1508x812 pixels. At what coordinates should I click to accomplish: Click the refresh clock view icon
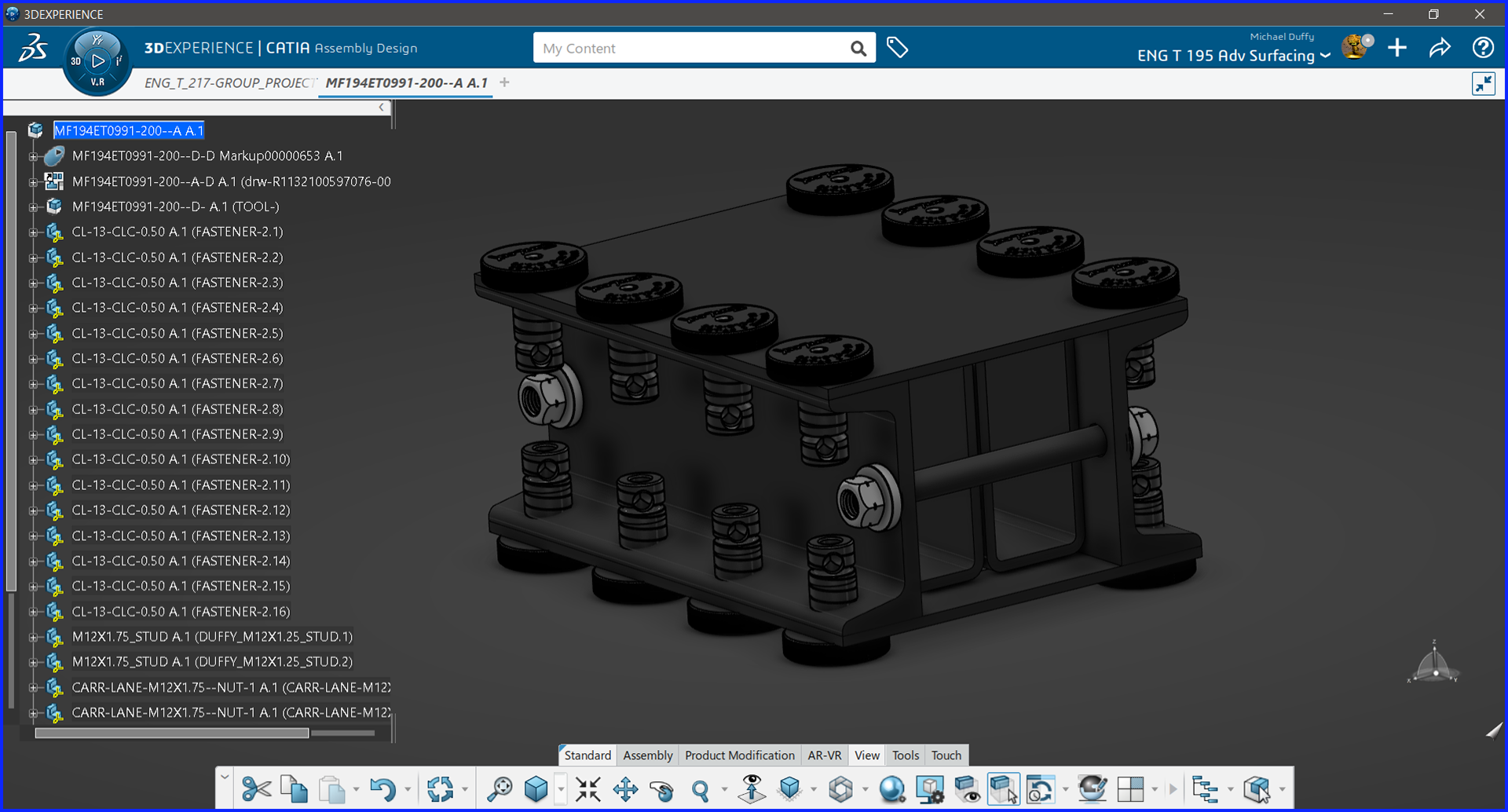coord(1041,789)
